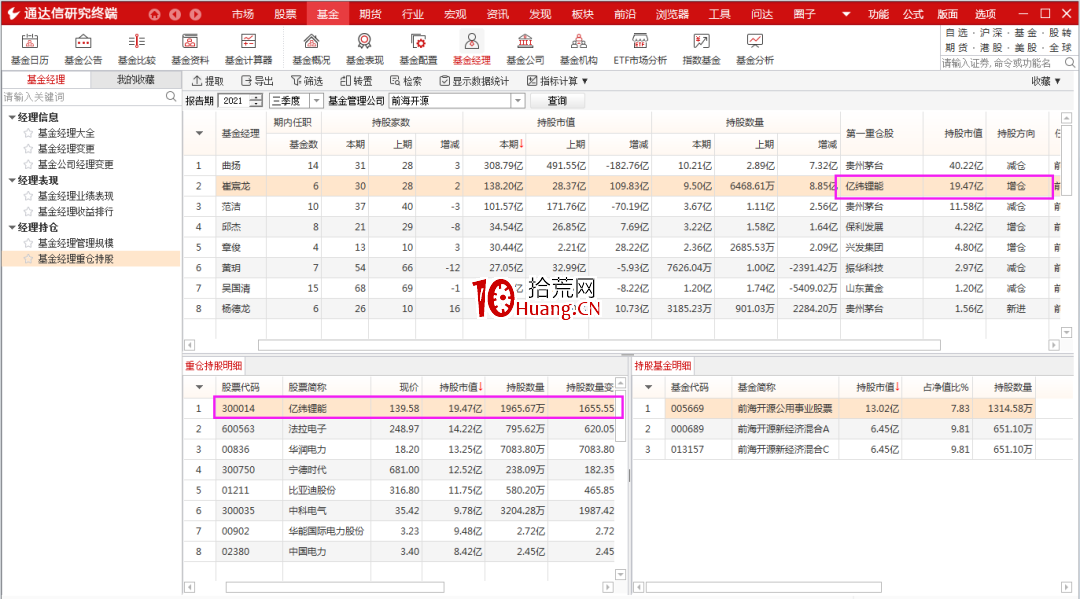
Task: Click the forward arrow in title bar
Action: tap(196, 14)
